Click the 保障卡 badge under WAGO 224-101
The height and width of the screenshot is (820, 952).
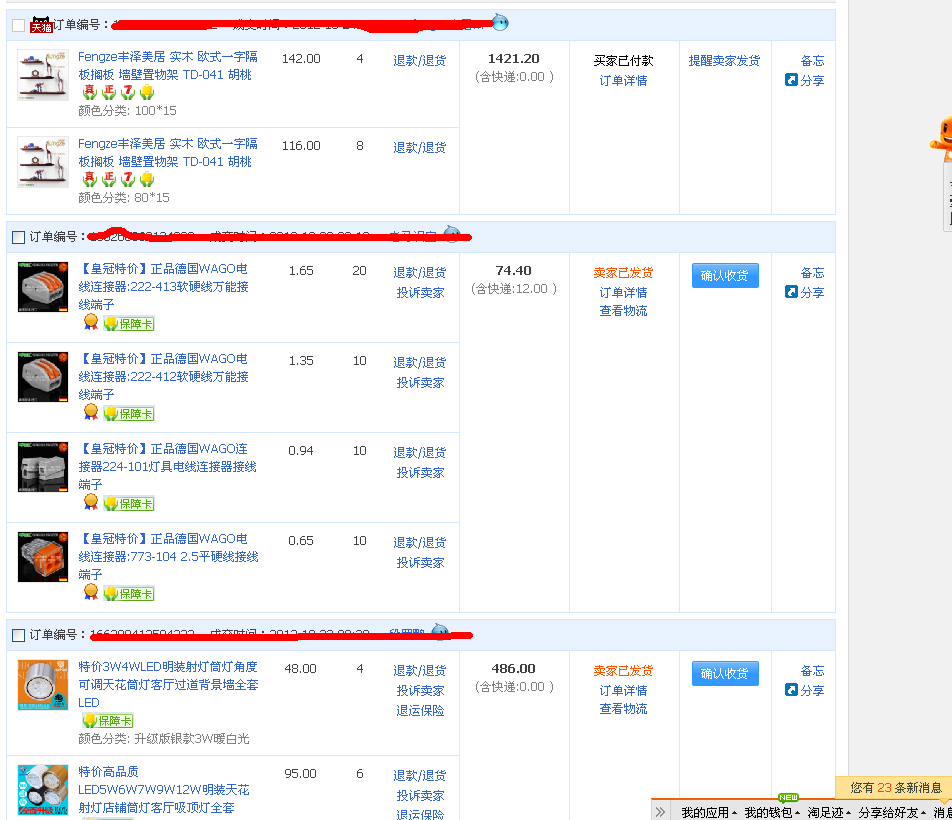[x=129, y=503]
